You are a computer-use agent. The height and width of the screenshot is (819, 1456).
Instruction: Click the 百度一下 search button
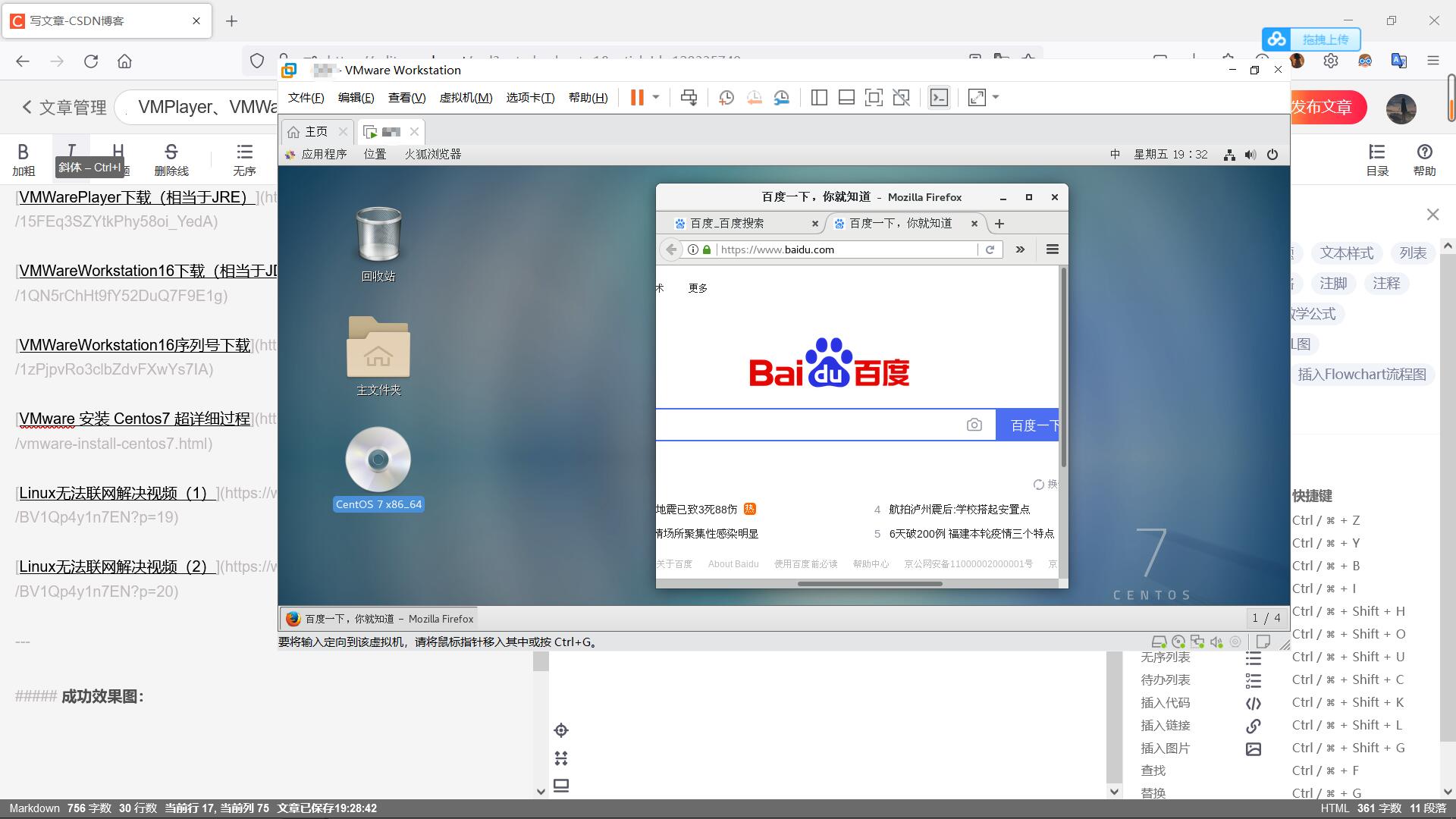click(x=1028, y=425)
